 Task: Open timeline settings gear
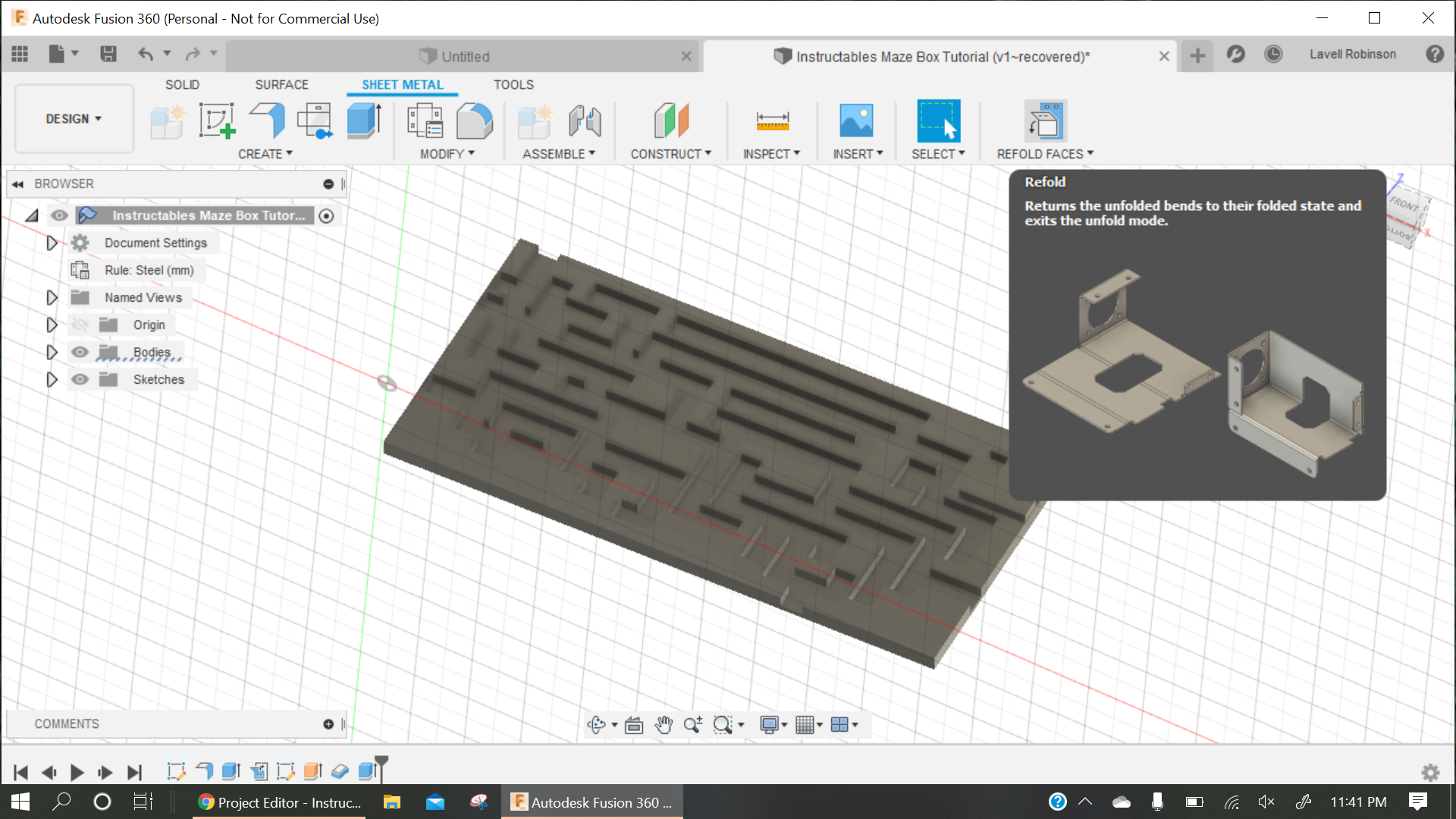click(x=1430, y=772)
